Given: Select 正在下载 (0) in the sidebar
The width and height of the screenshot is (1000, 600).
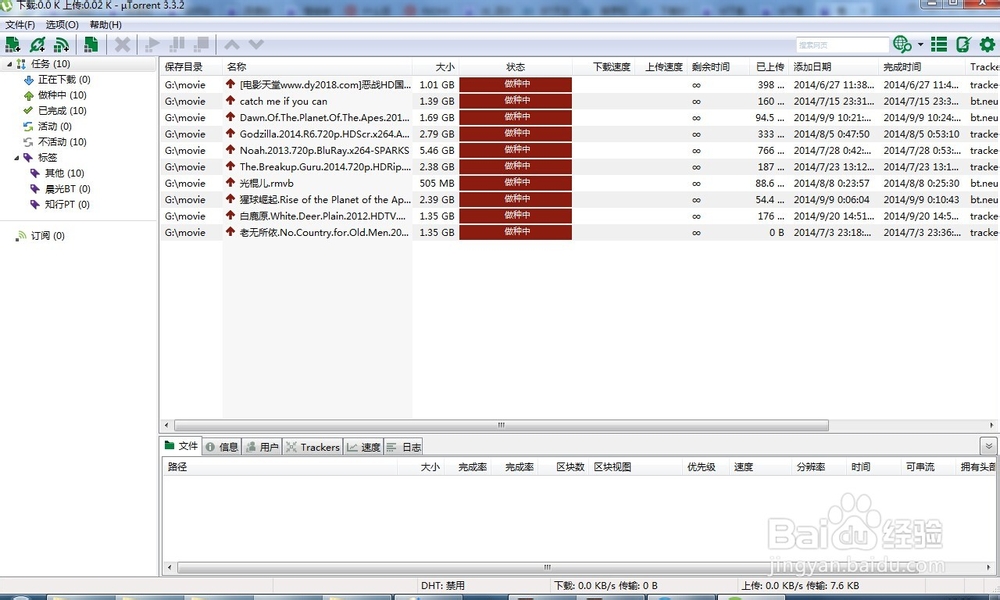Looking at the screenshot, I should (64, 80).
